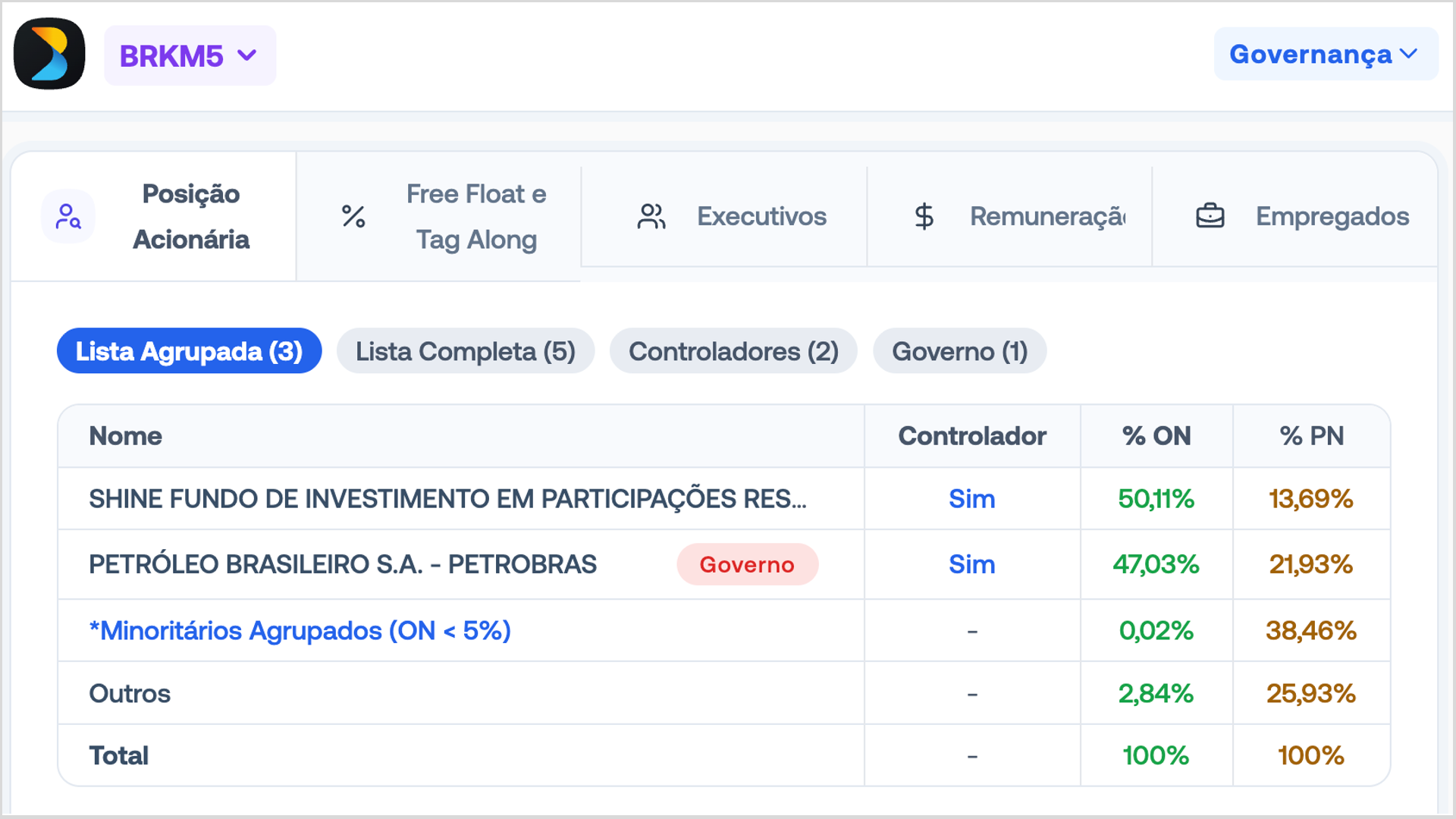The width and height of the screenshot is (1456, 819).
Task: Click the app logo icon
Action: (x=49, y=54)
